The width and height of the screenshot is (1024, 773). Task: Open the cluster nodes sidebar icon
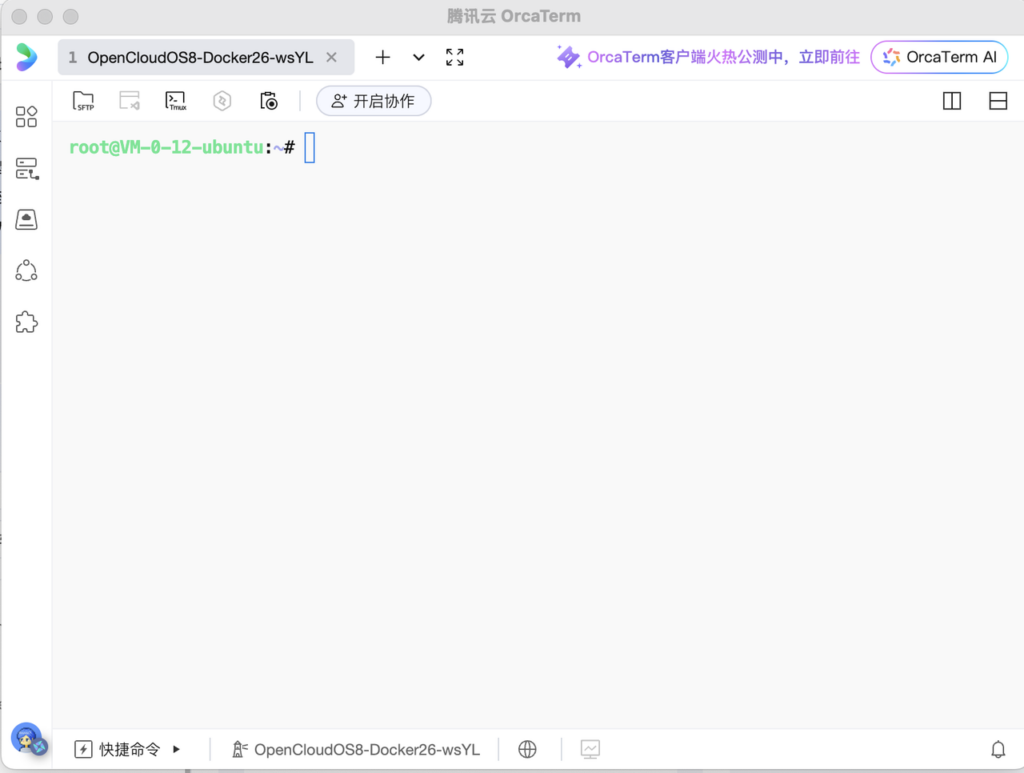(27, 271)
